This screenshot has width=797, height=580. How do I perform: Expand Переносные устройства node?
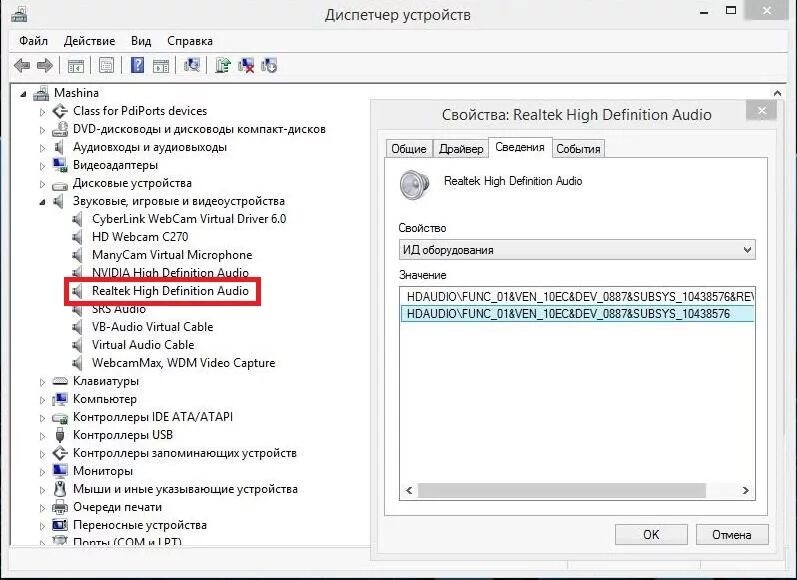click(x=43, y=526)
